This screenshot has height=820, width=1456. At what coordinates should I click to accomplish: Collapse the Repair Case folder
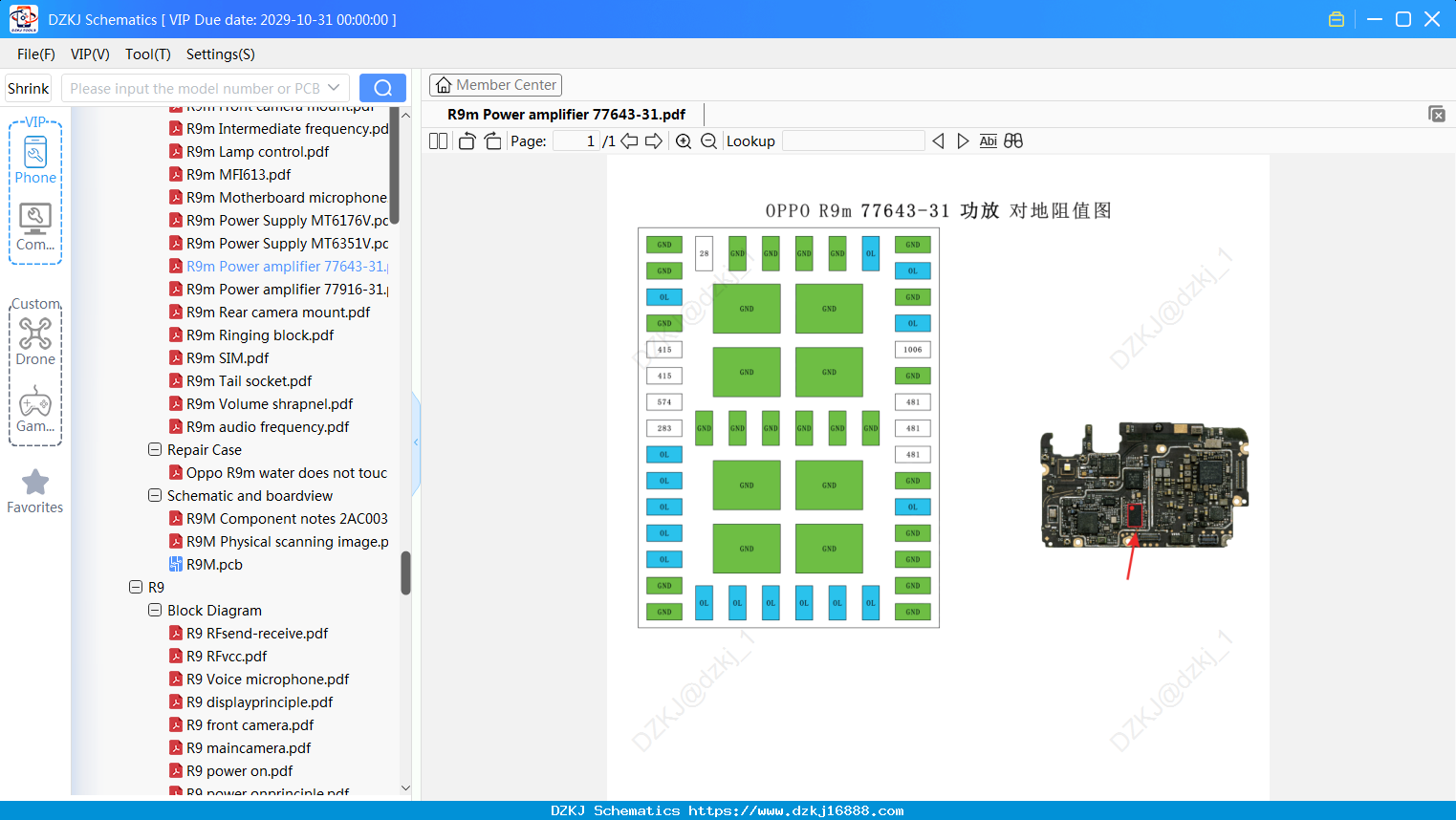point(155,449)
